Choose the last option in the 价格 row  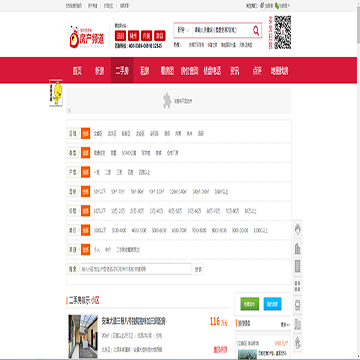coord(251,211)
